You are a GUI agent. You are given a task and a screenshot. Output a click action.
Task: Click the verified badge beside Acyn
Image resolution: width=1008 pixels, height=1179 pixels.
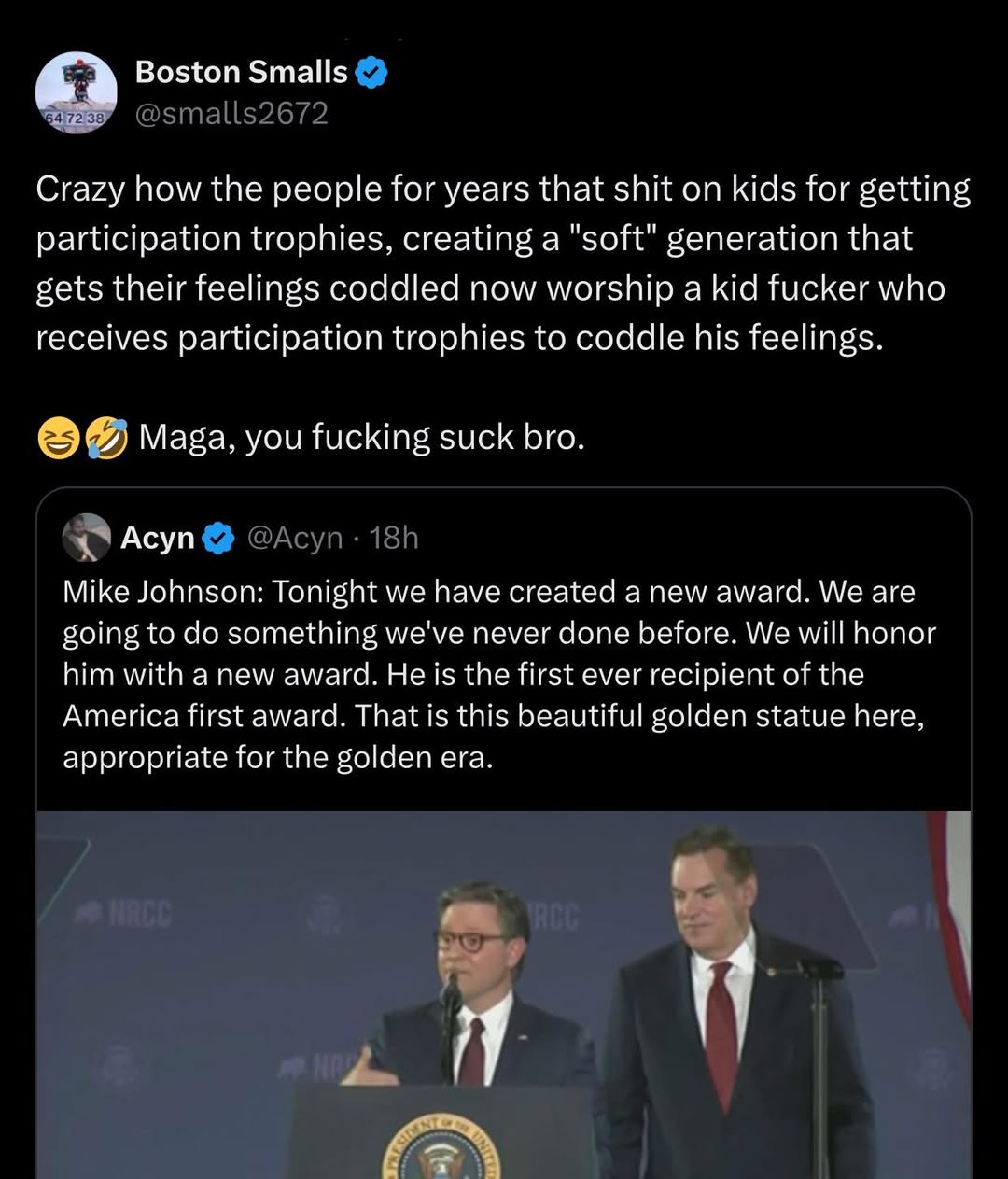[x=218, y=538]
